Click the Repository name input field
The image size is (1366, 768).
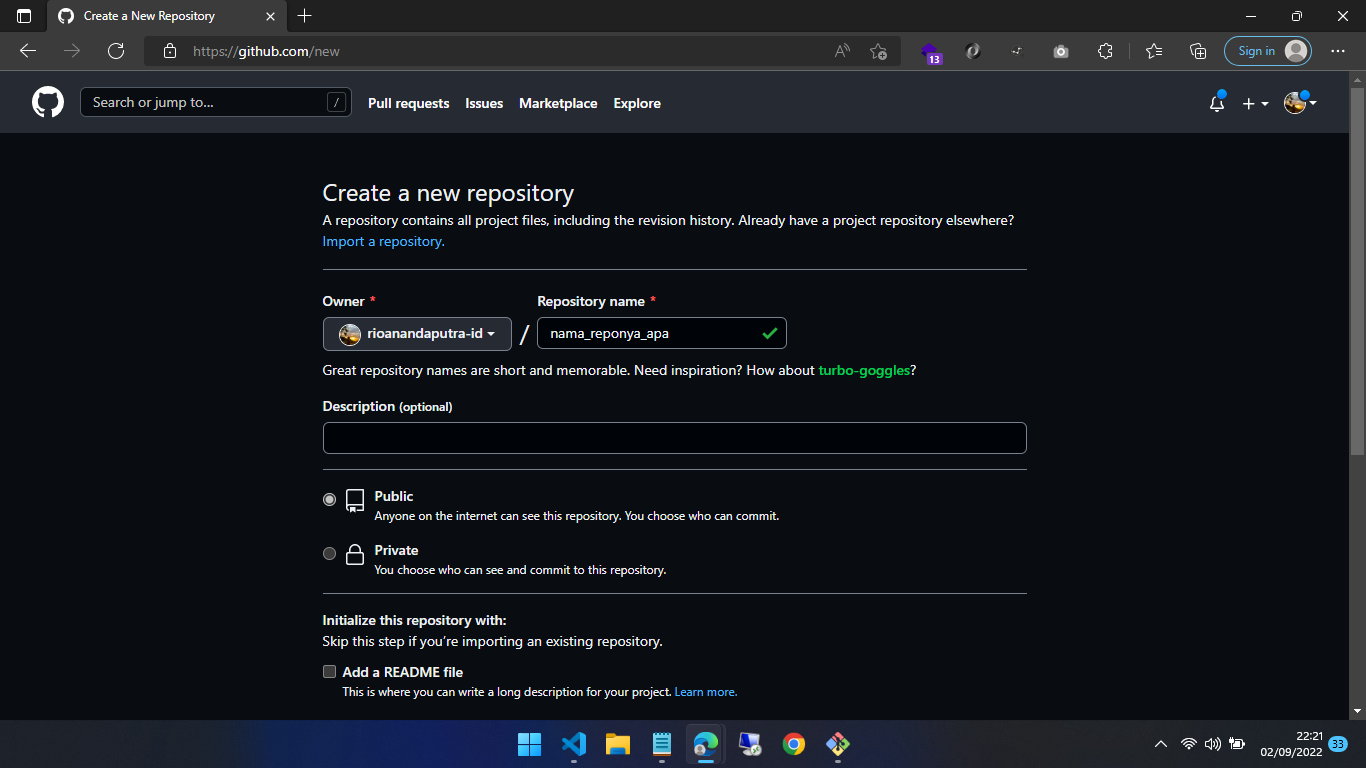(662, 333)
